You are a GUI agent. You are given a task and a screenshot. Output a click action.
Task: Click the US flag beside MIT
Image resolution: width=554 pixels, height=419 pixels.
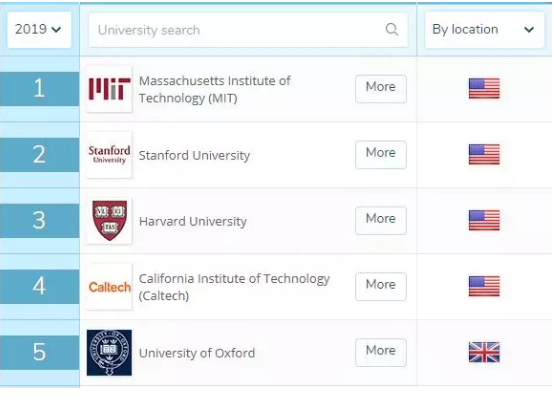(484, 88)
